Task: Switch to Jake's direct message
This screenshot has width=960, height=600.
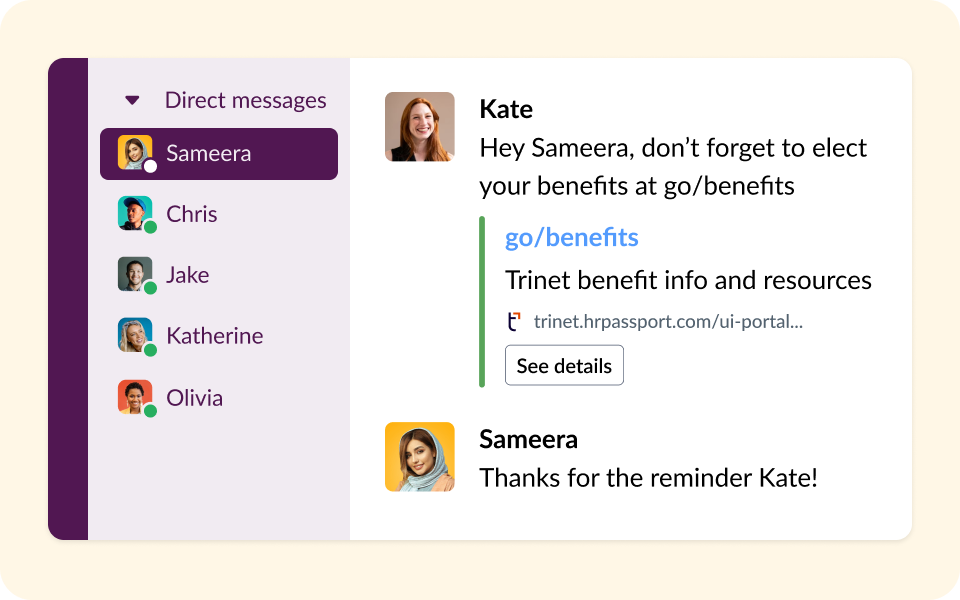Action: 188,275
